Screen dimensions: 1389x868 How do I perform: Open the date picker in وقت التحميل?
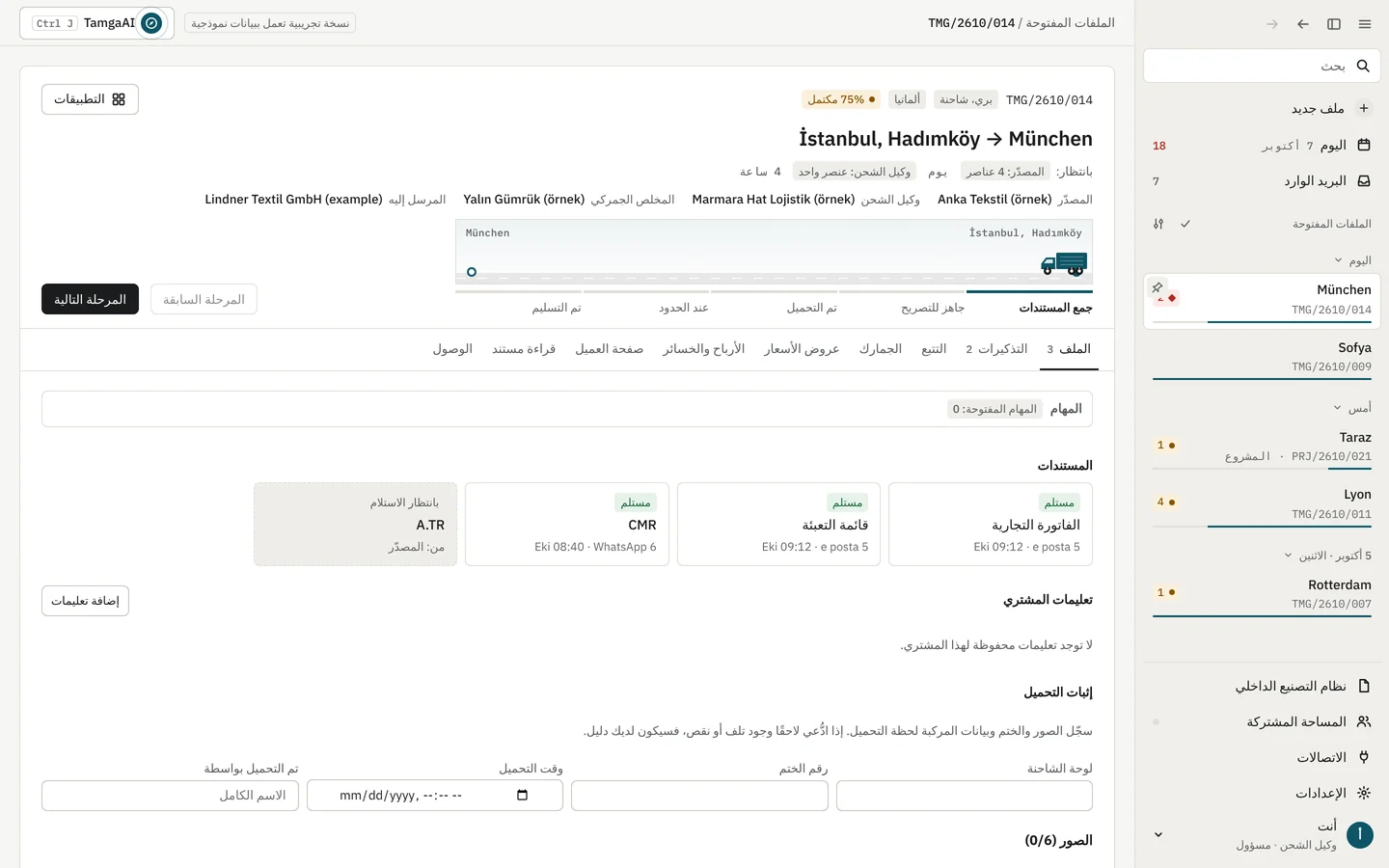click(523, 796)
